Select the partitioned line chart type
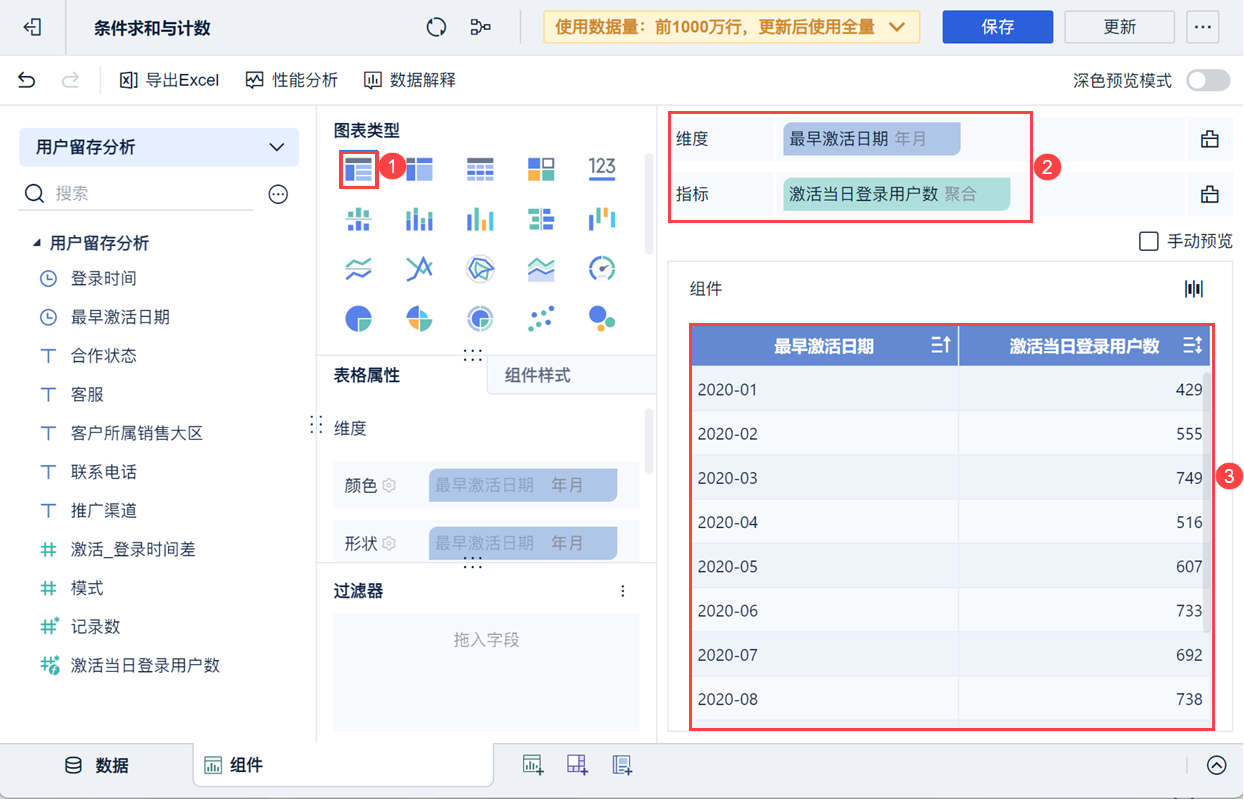This screenshot has width=1244, height=800. click(x=358, y=268)
